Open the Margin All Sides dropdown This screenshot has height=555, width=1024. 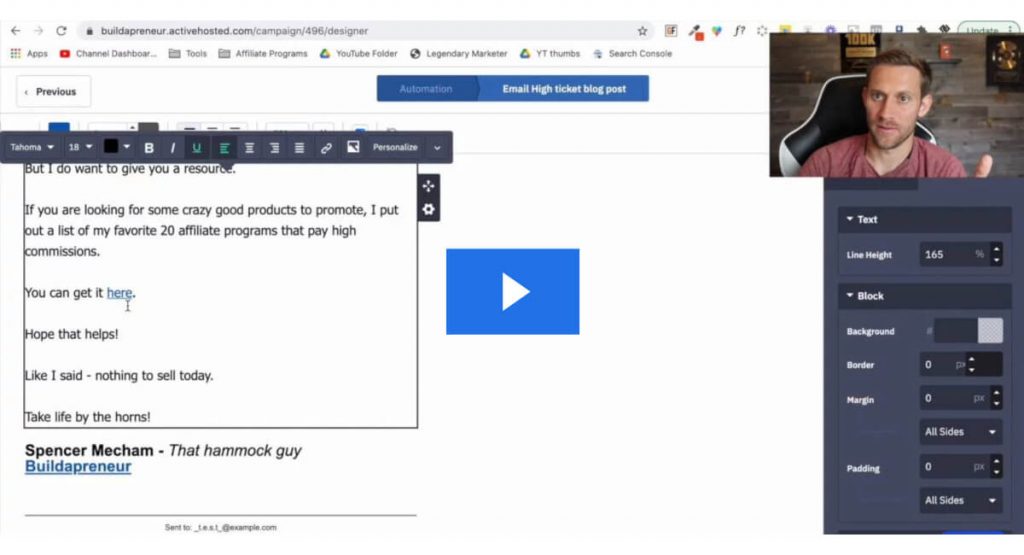tap(961, 432)
